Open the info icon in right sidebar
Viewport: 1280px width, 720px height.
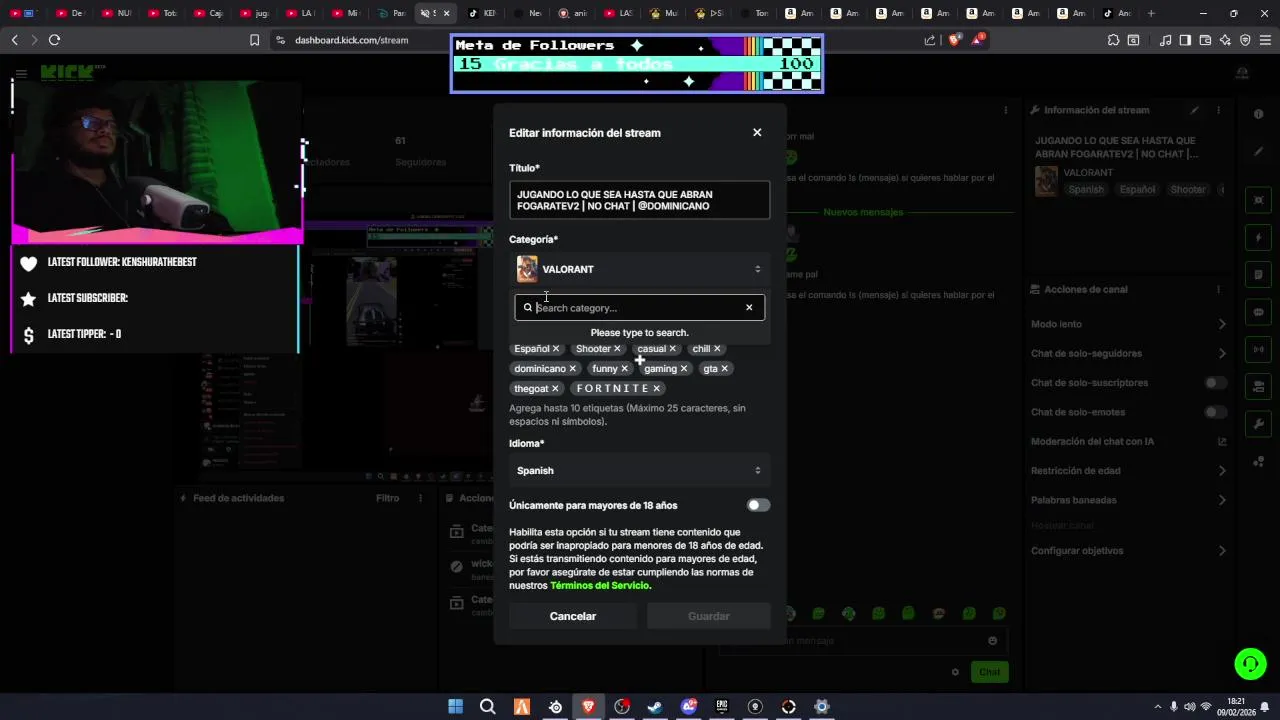1259,114
